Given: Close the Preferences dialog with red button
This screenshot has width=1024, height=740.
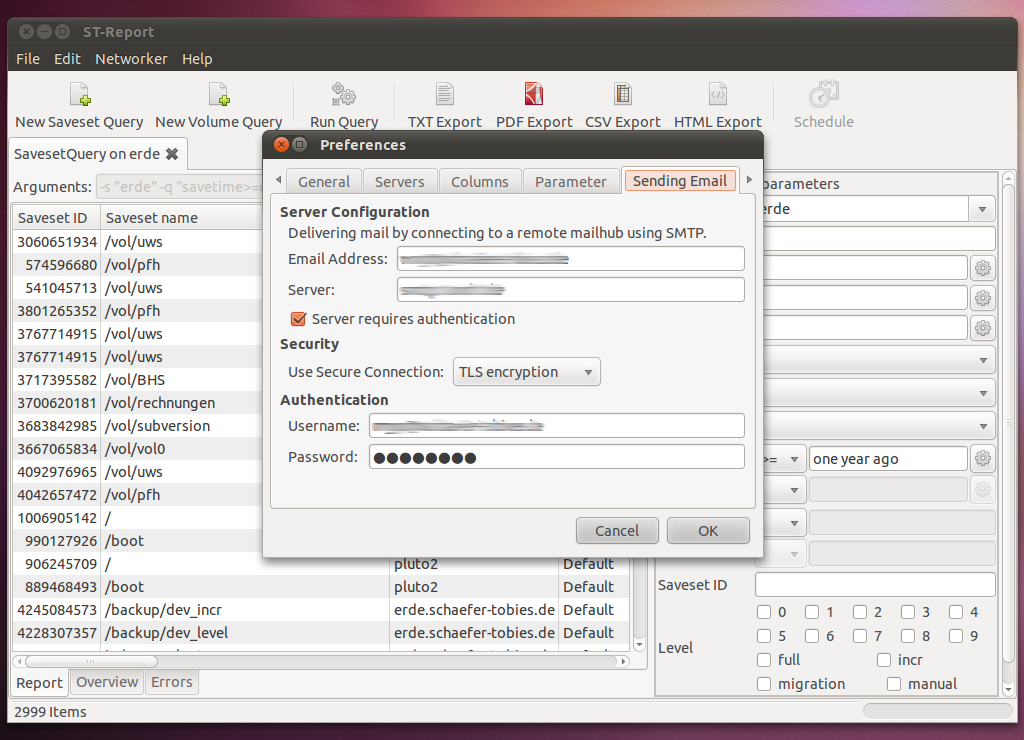Looking at the screenshot, I should [x=281, y=145].
